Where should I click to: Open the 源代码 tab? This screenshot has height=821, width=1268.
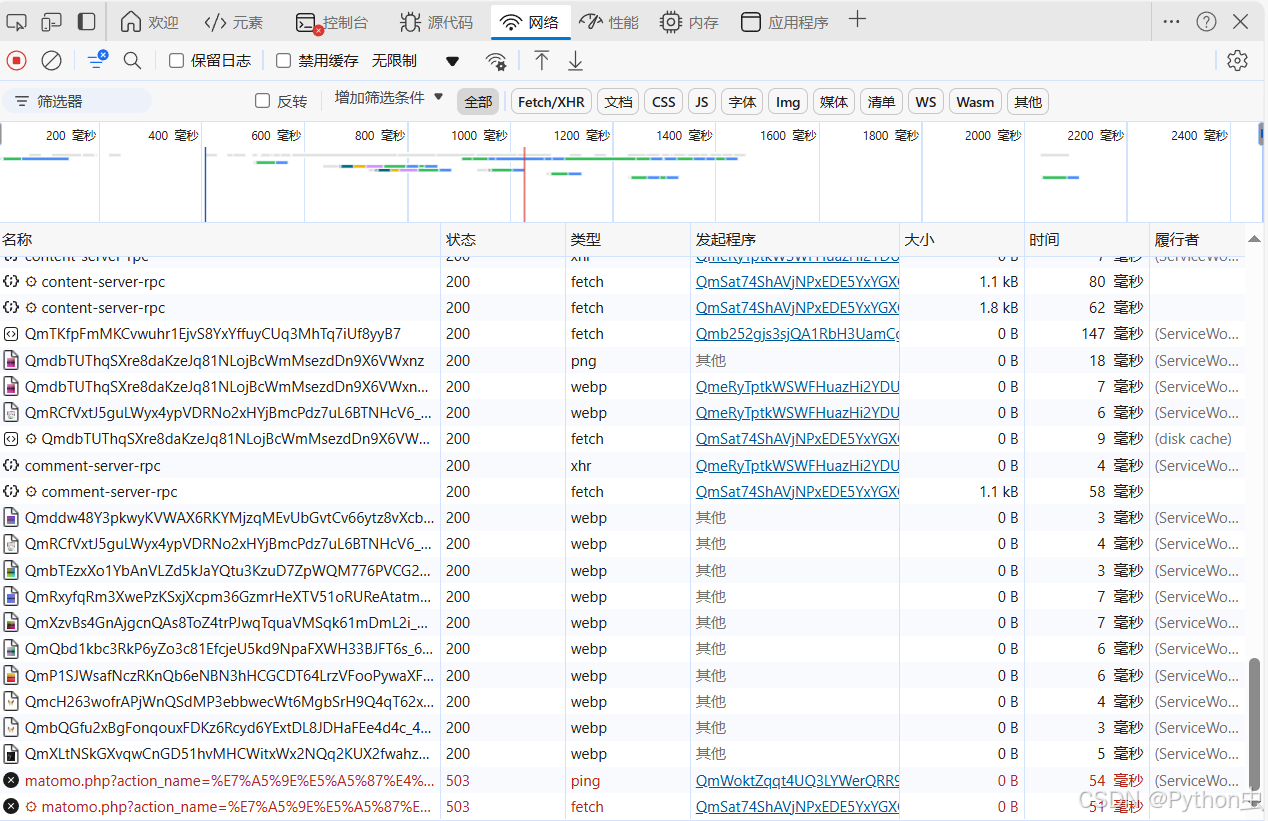[x=436, y=22]
